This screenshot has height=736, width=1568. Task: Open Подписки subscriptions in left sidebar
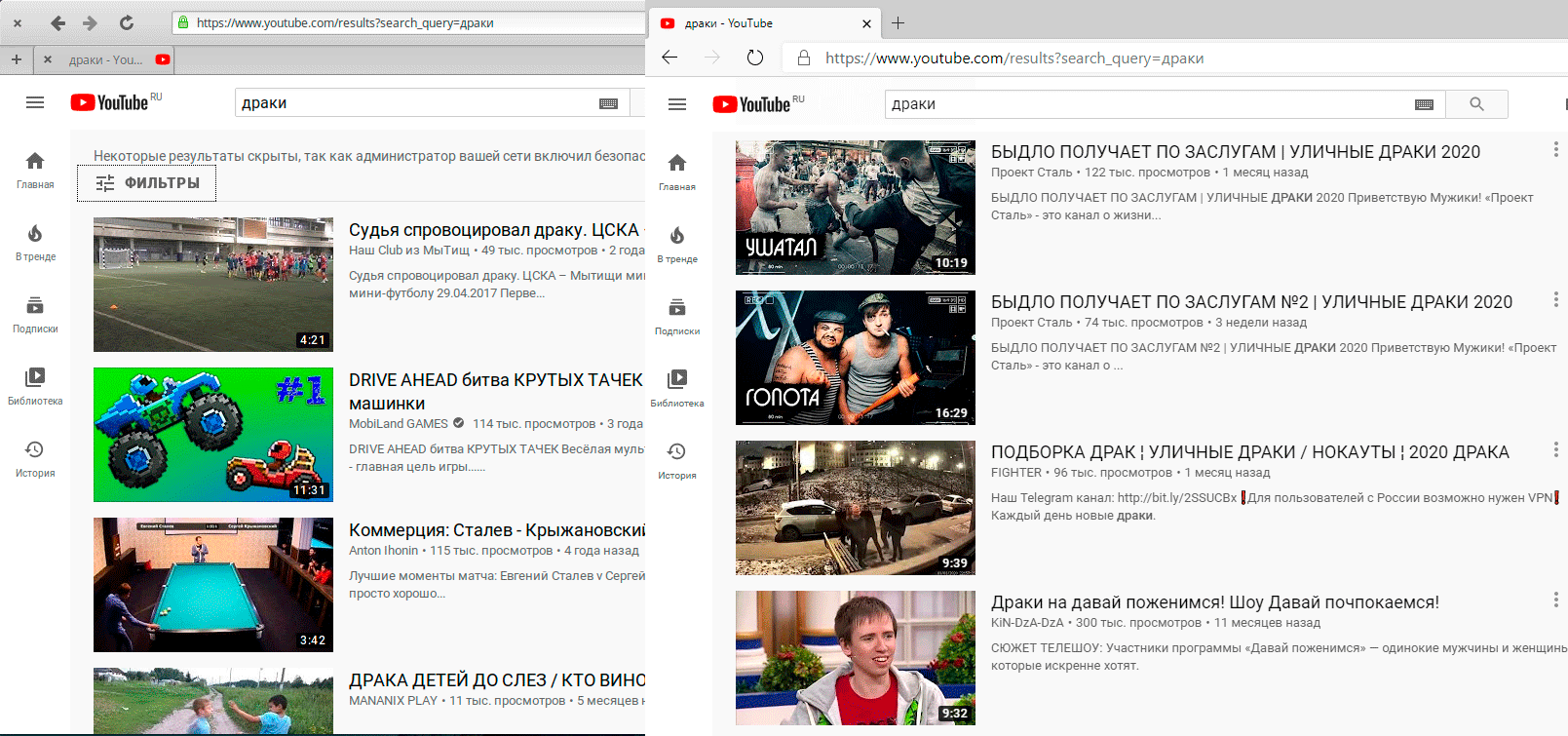pos(35,314)
